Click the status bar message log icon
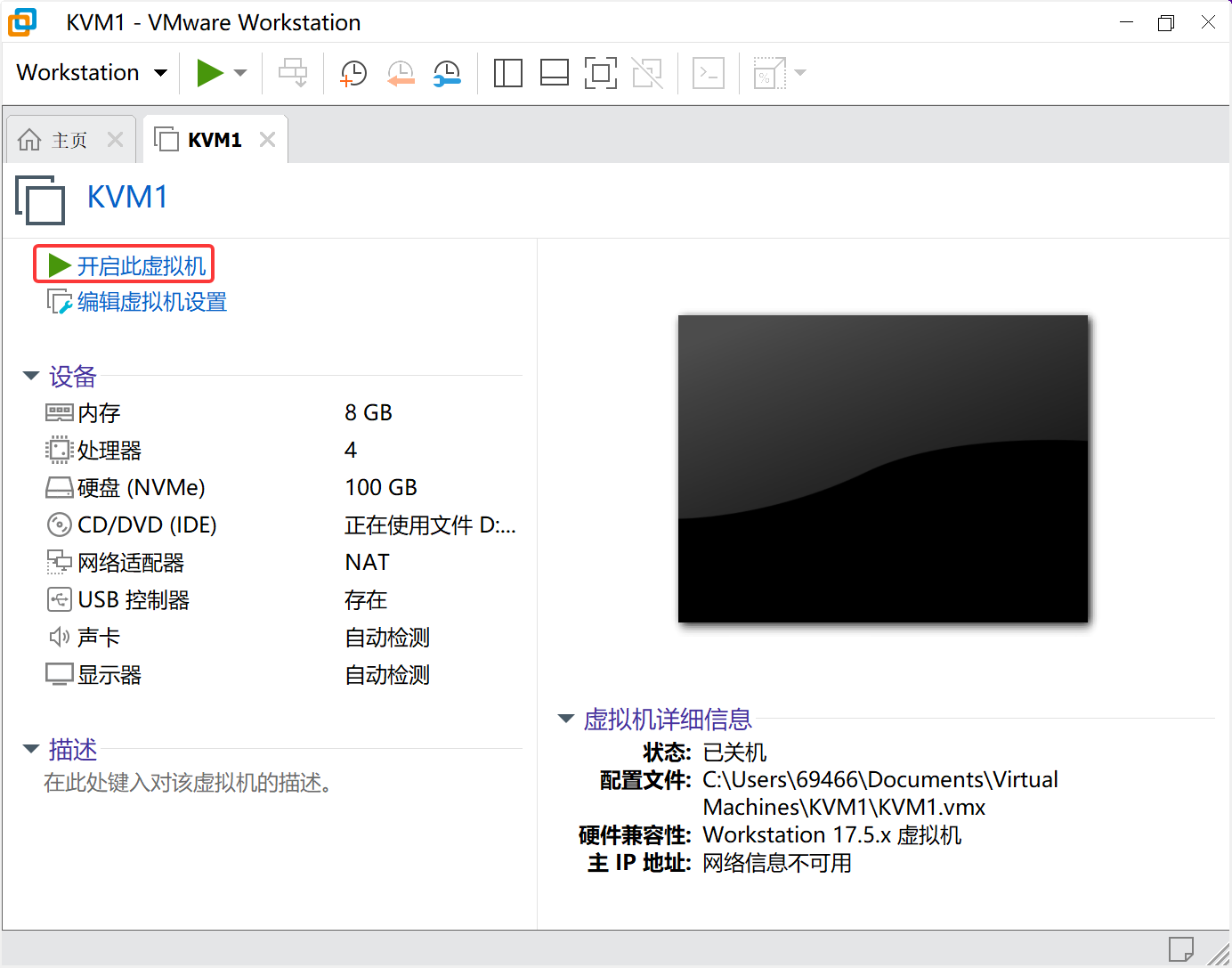 [x=1181, y=949]
